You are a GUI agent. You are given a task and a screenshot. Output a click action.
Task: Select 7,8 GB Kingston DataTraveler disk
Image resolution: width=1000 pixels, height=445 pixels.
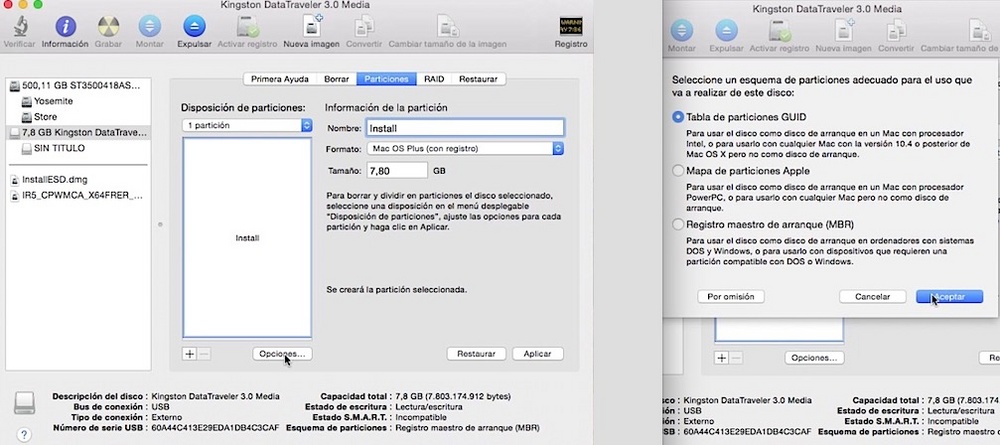pos(78,133)
